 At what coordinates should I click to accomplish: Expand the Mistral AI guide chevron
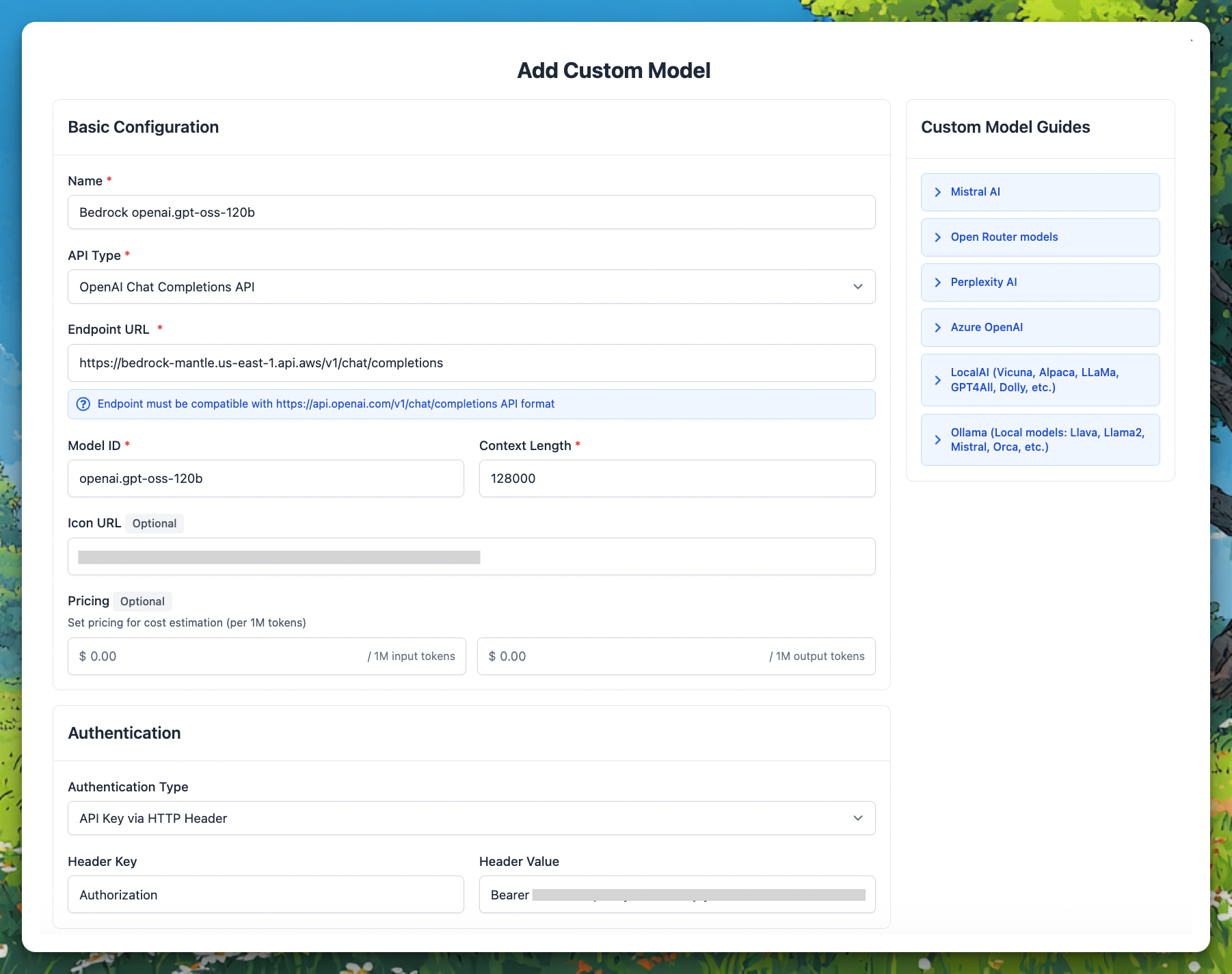[x=938, y=192]
